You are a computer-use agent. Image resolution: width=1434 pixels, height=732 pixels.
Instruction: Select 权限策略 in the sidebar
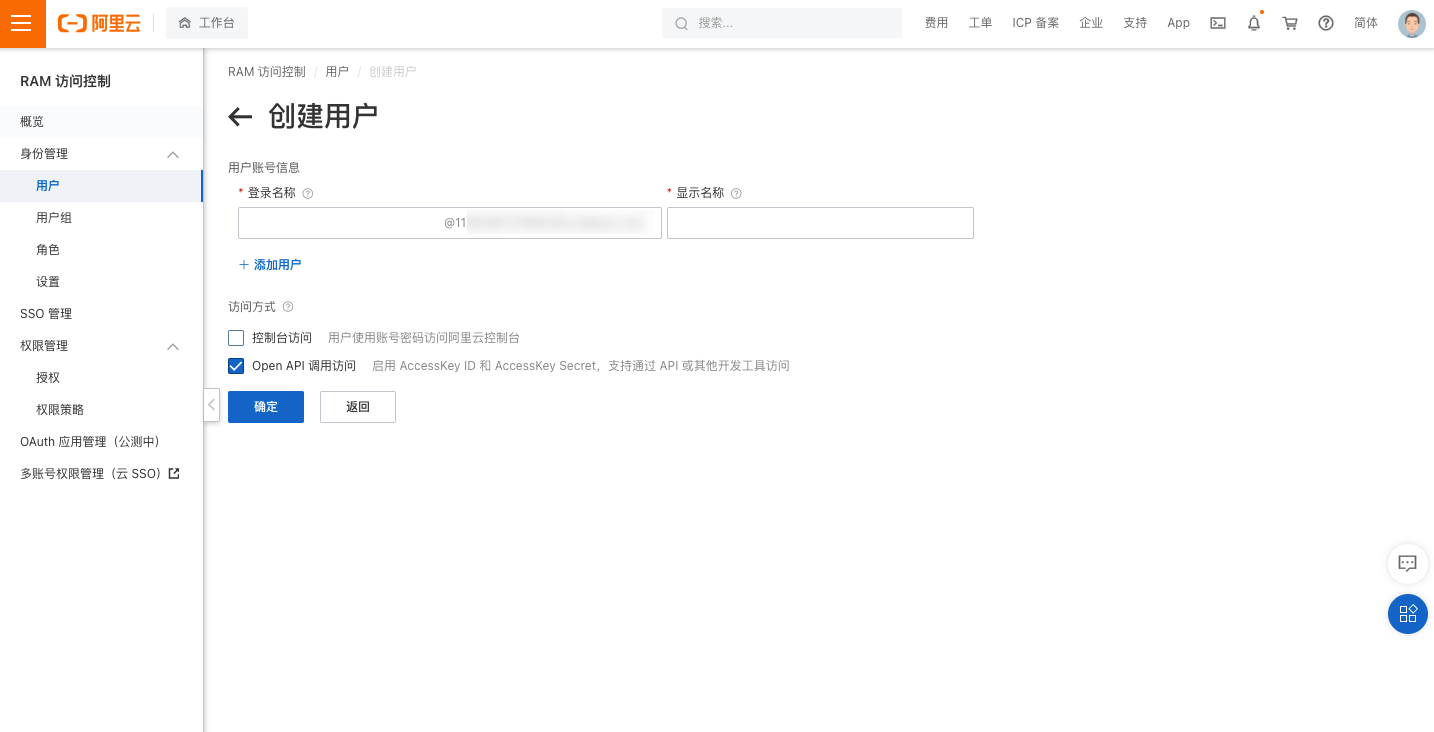59,409
